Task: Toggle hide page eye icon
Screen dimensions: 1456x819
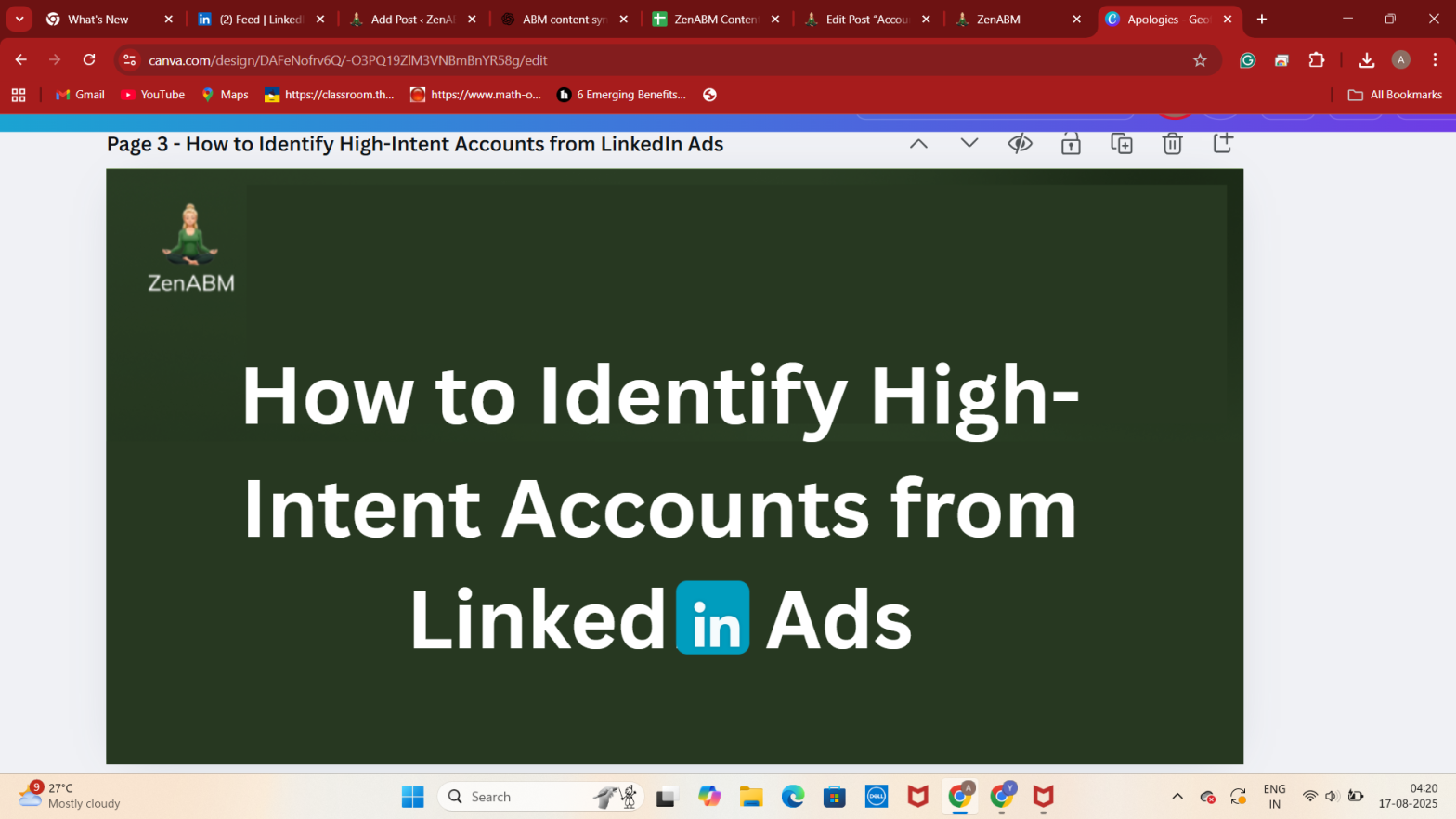Action: [1020, 144]
